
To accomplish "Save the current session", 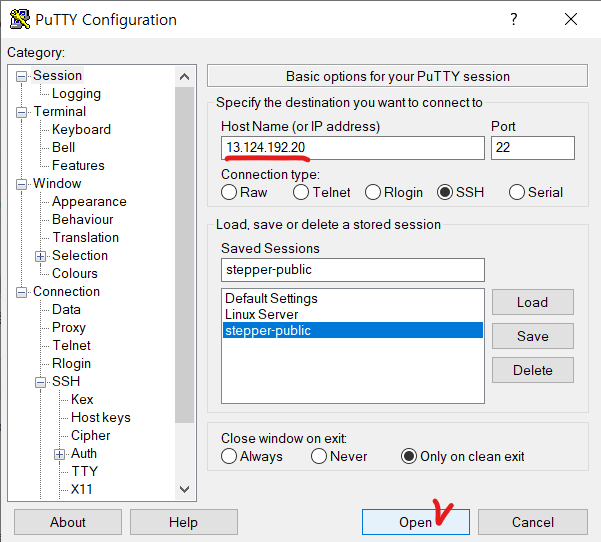I will pyautogui.click(x=533, y=337).
